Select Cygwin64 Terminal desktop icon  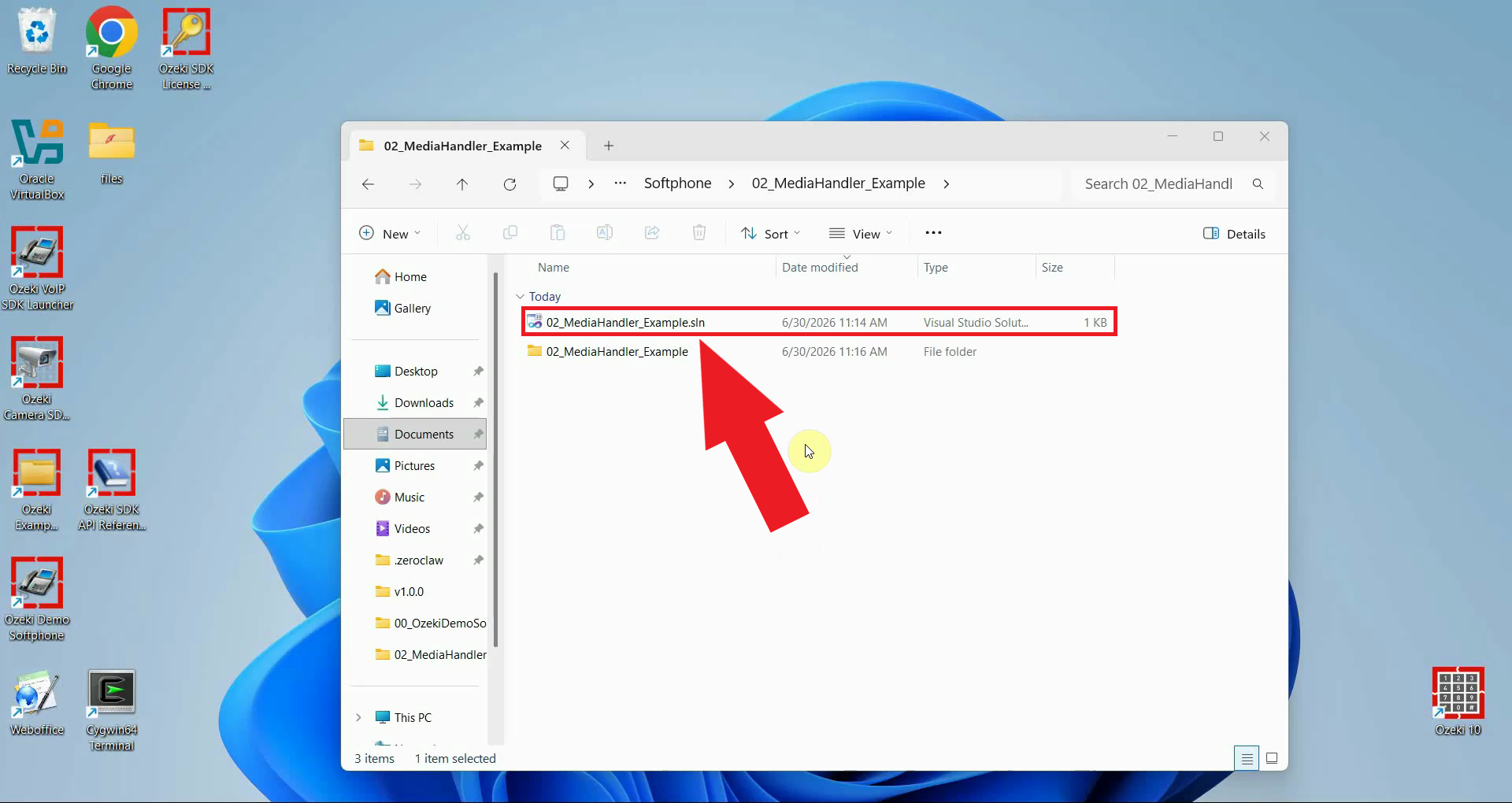coord(112,710)
